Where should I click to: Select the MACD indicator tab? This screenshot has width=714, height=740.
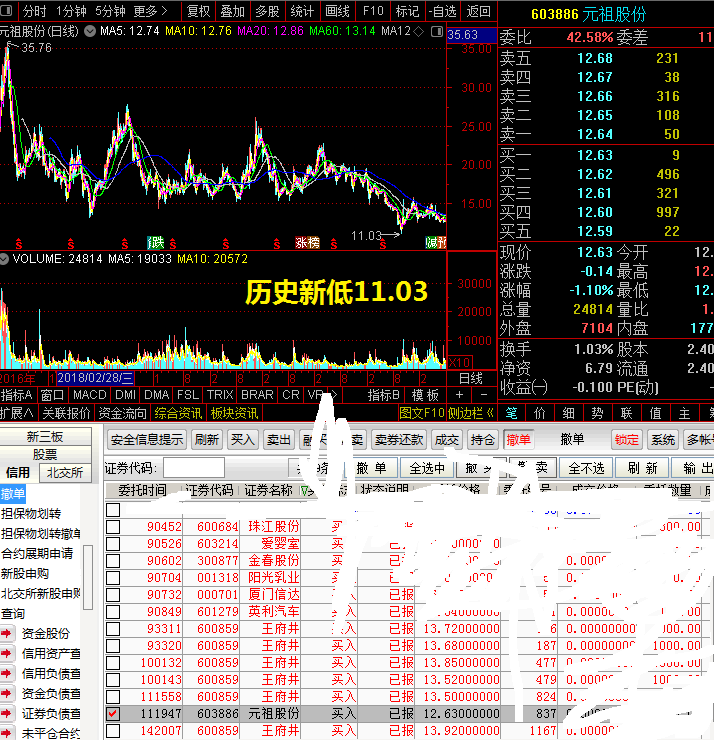(x=90, y=395)
